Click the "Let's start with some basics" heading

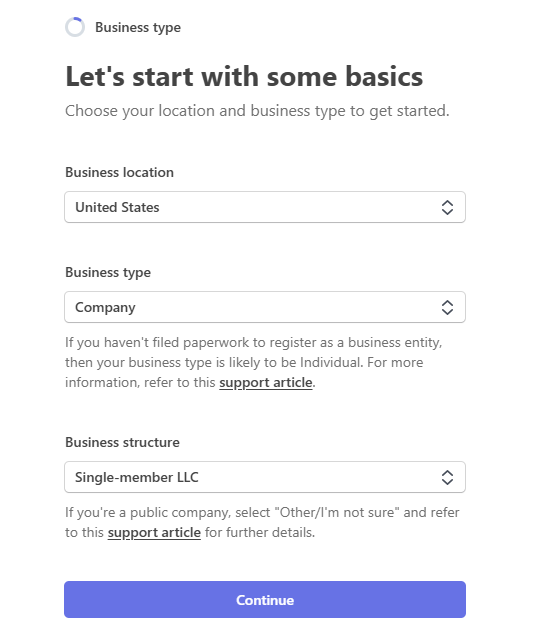pyautogui.click(x=244, y=77)
